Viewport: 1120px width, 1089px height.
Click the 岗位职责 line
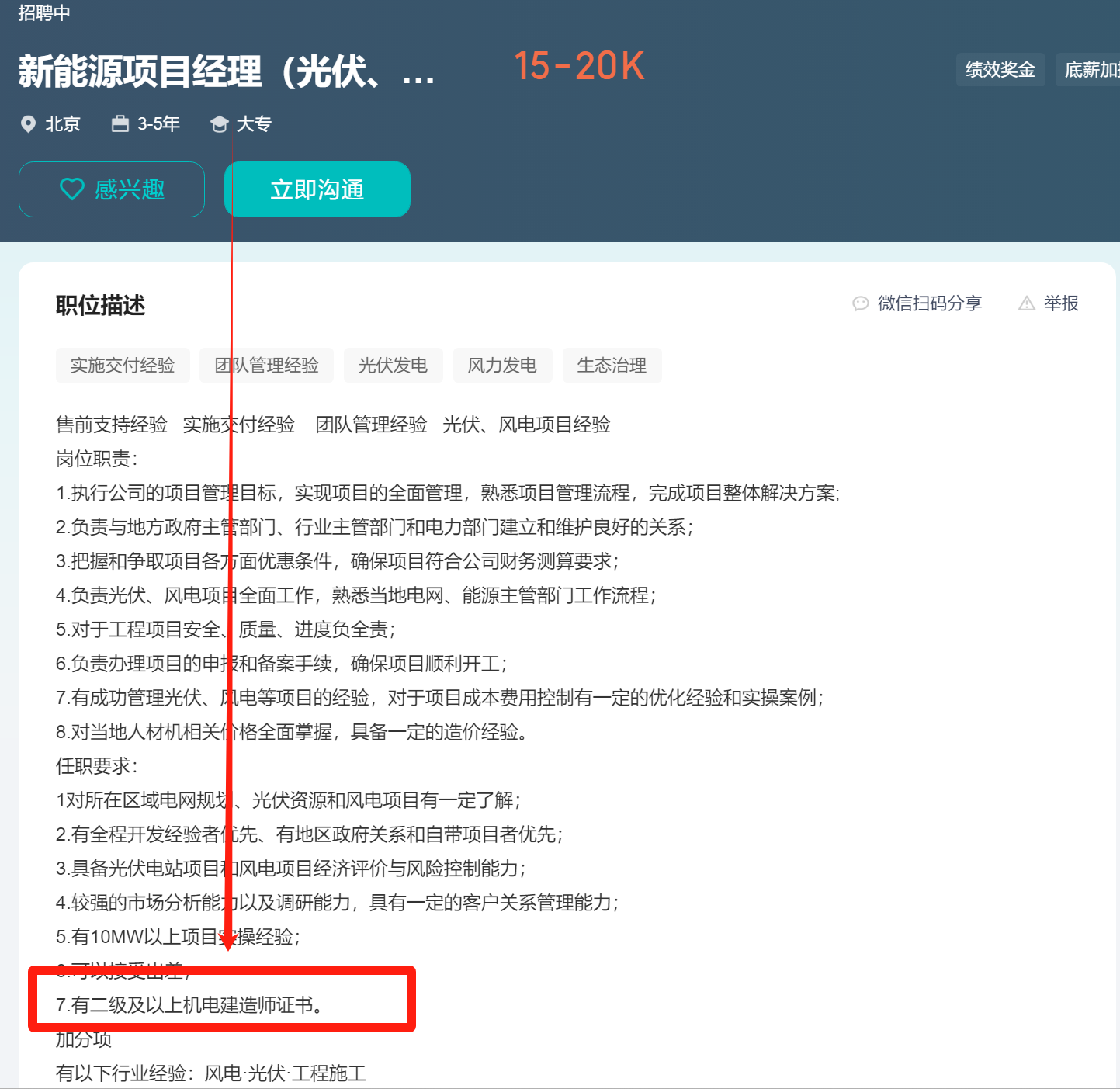point(96,459)
